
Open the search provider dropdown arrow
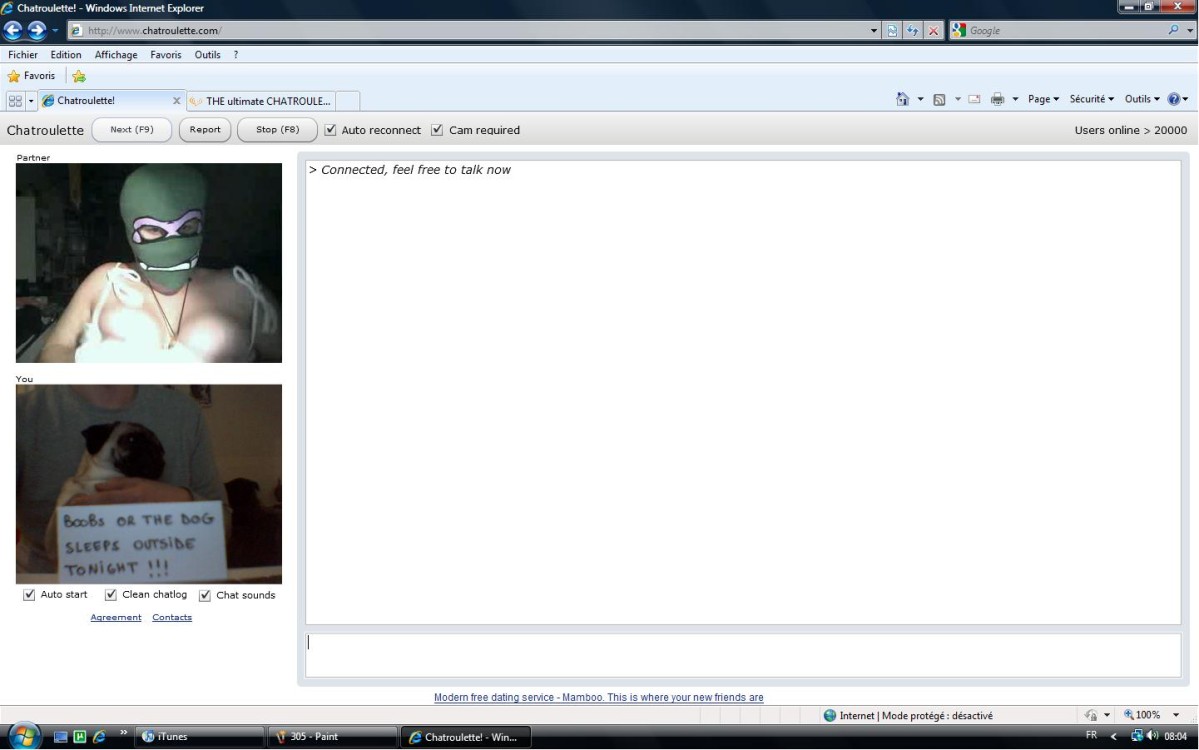coord(1190,31)
